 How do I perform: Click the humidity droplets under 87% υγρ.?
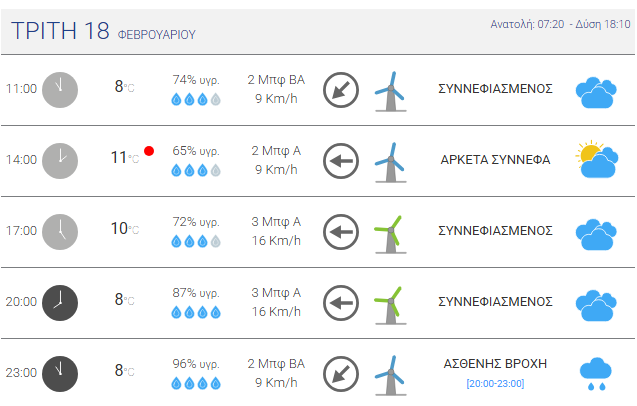(196, 313)
